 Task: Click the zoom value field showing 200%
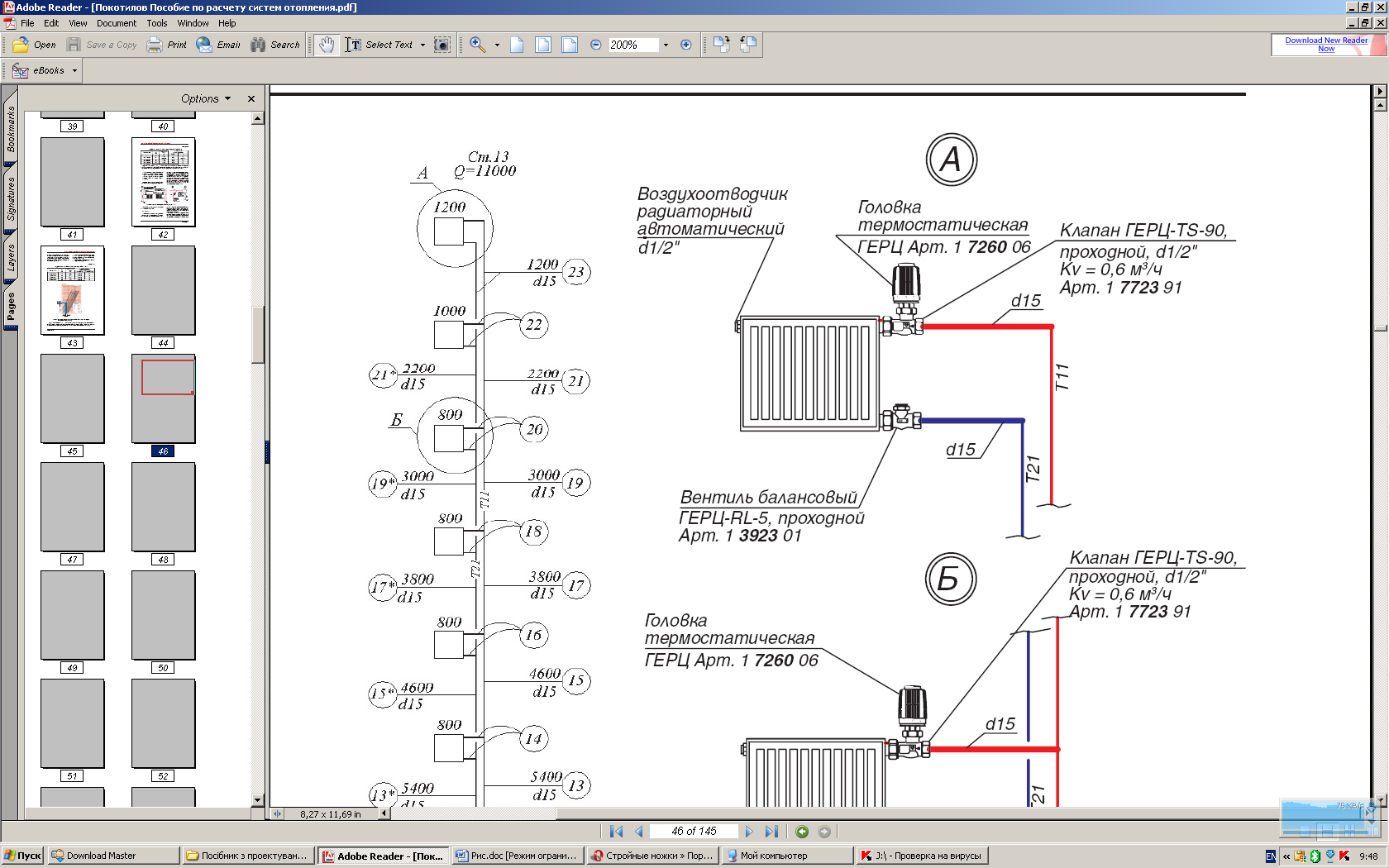click(633, 45)
